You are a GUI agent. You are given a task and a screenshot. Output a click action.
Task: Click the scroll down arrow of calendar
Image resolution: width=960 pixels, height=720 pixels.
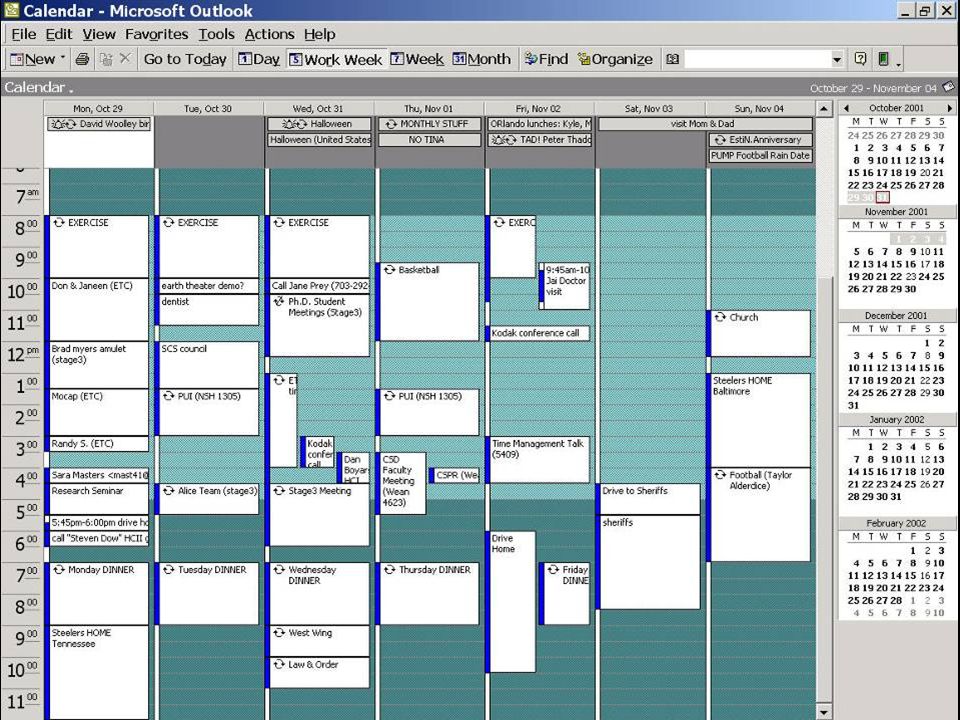824,712
